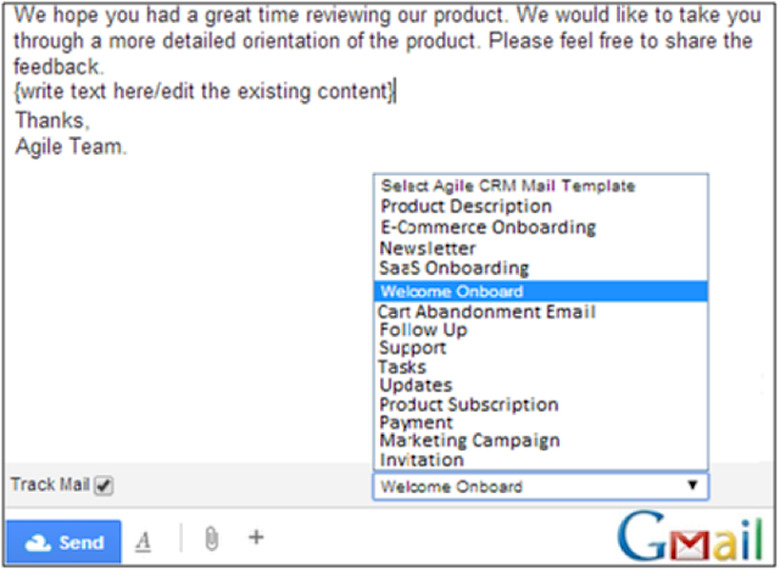Send the email with the Send button
Screen dimensions: 780x571
point(64,542)
